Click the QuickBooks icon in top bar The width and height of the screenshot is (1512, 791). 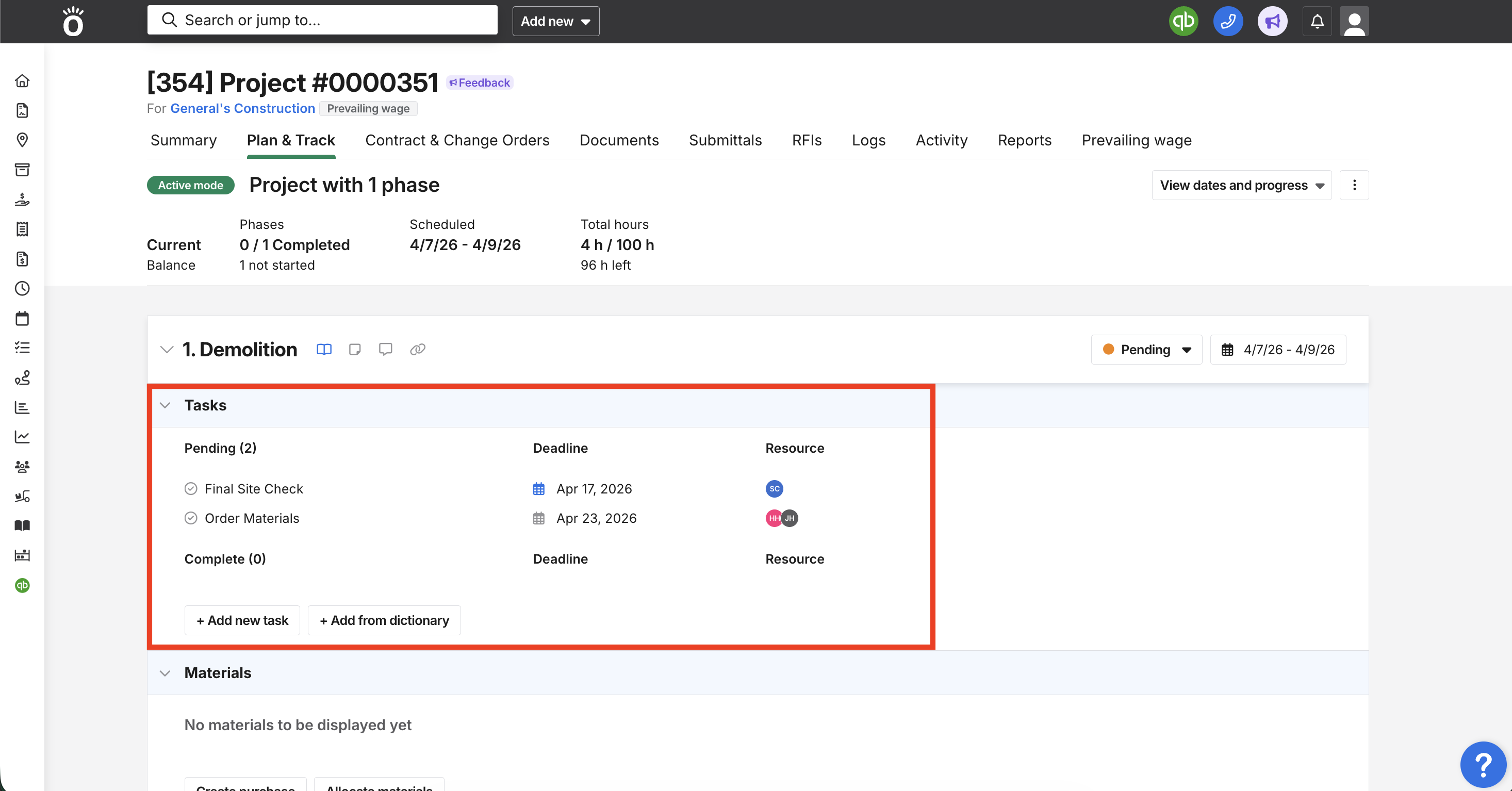pos(1182,21)
